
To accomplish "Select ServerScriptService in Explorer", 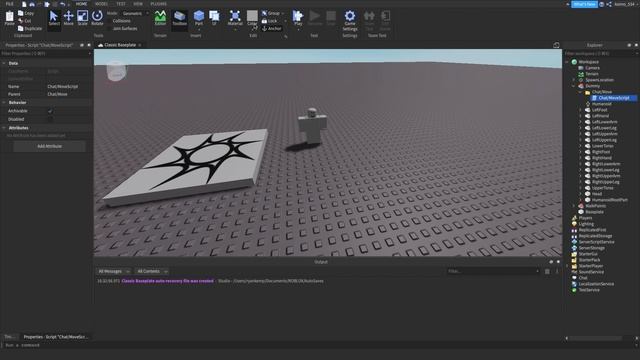I will coord(596,242).
